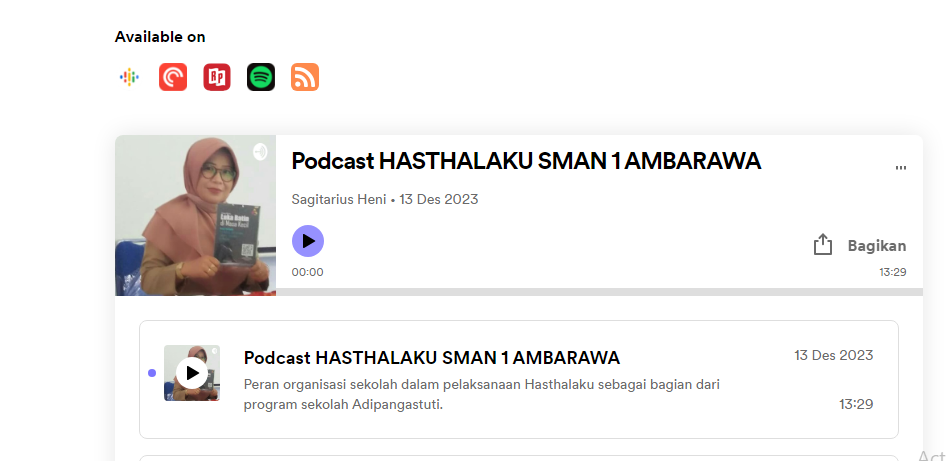947x461 pixels.
Task: Click the small logo on the cover art
Action: (260, 151)
